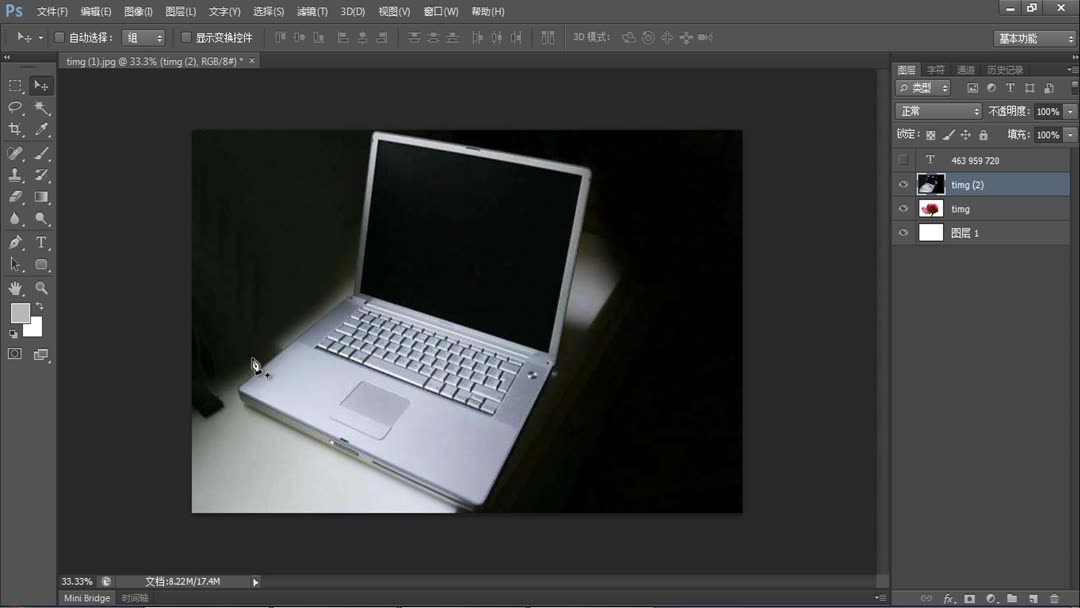This screenshot has height=608, width=1080.
Task: Click the delete layer trash icon
Action: 1054,598
